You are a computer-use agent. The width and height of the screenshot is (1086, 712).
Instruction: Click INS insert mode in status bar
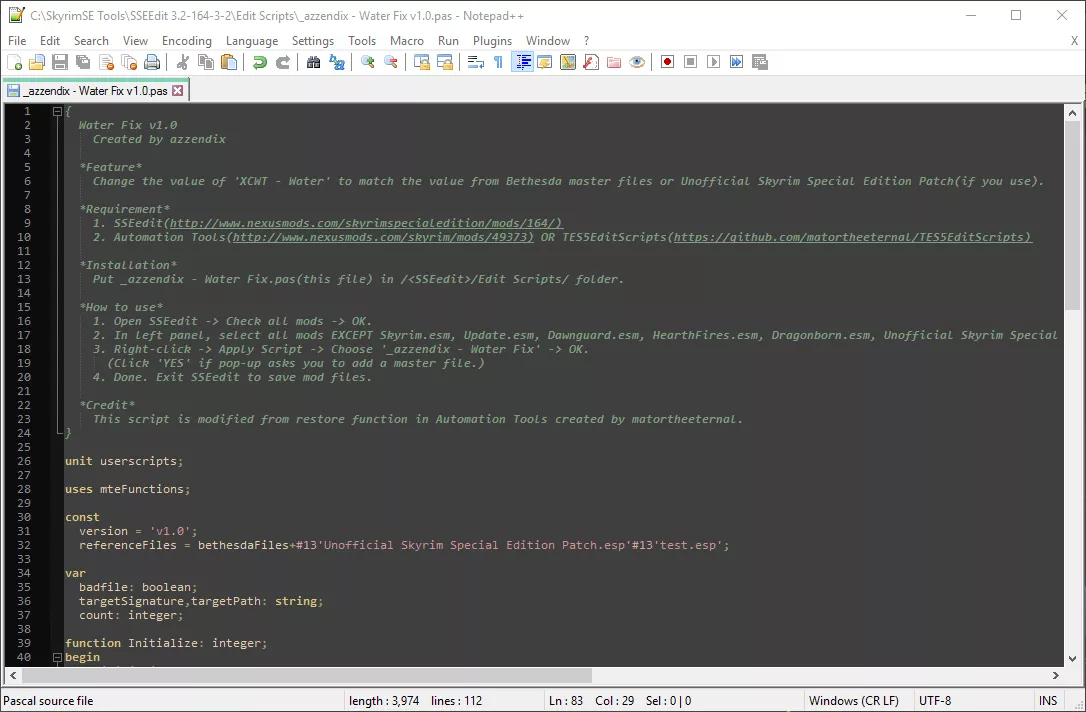point(1048,701)
